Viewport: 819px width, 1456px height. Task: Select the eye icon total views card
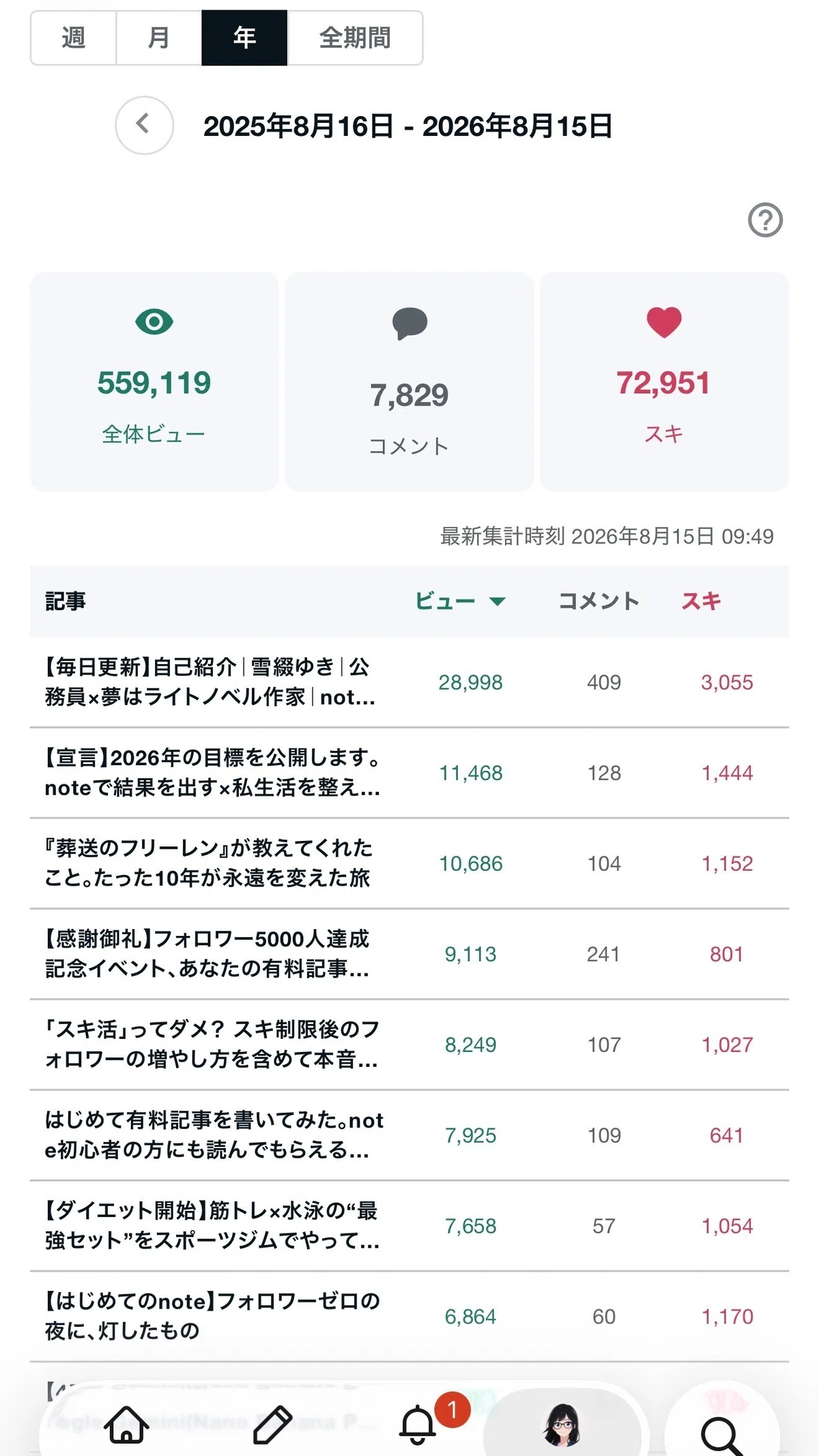[154, 382]
